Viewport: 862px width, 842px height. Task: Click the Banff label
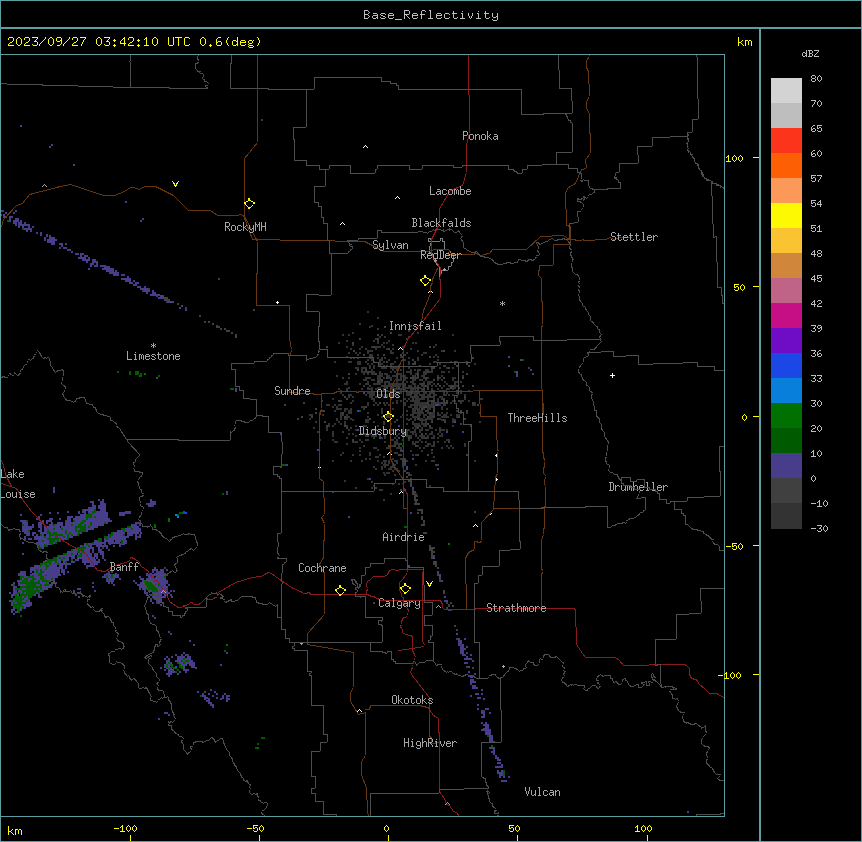click(124, 567)
